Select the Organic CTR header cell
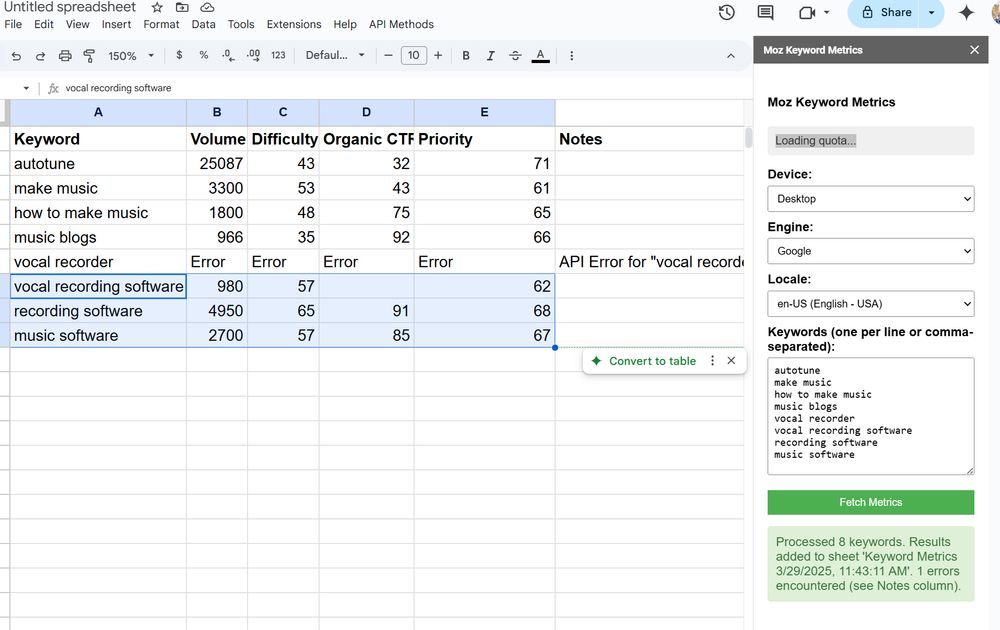The image size is (1000, 630). point(367,139)
